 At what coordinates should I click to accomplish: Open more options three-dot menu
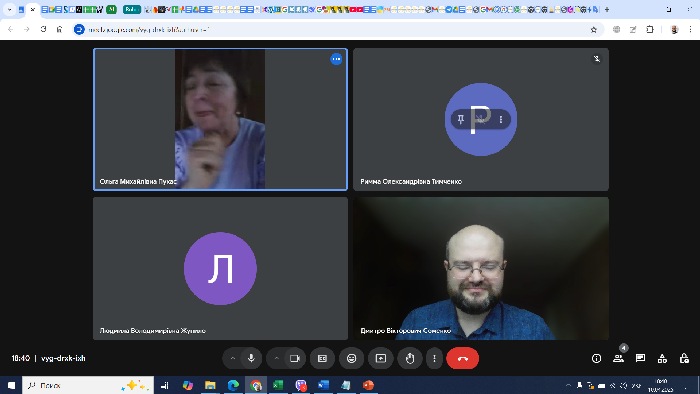point(434,358)
